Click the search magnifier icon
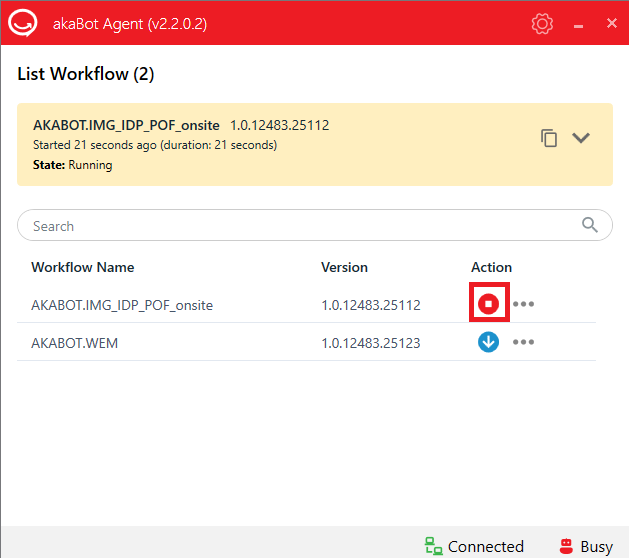 pos(589,225)
